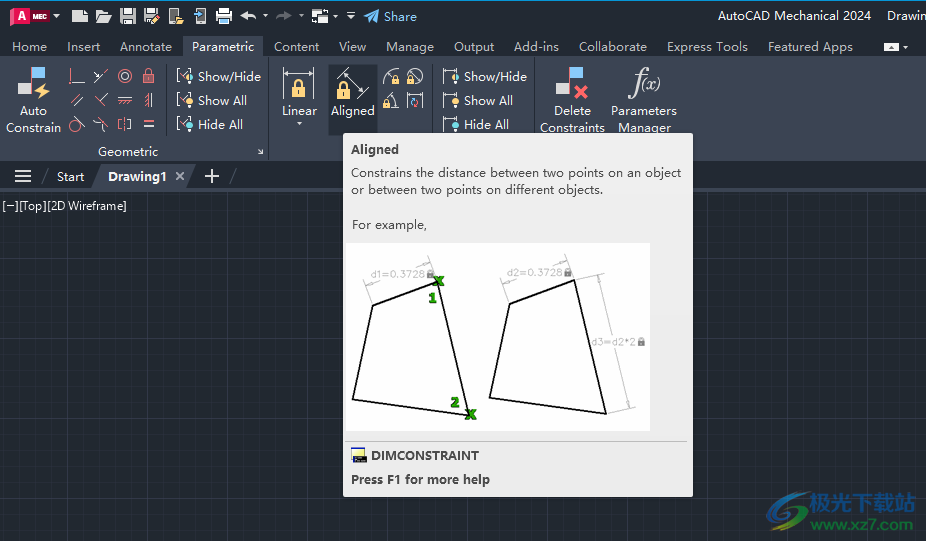Apply the Fix lock geometric constraint
The height and width of the screenshot is (541, 926).
(x=149, y=76)
